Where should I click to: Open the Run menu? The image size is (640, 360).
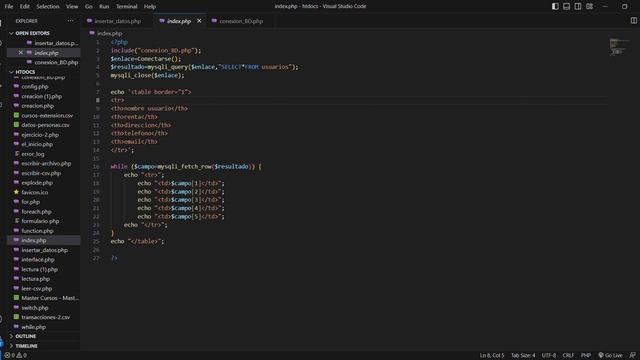[x=104, y=7]
